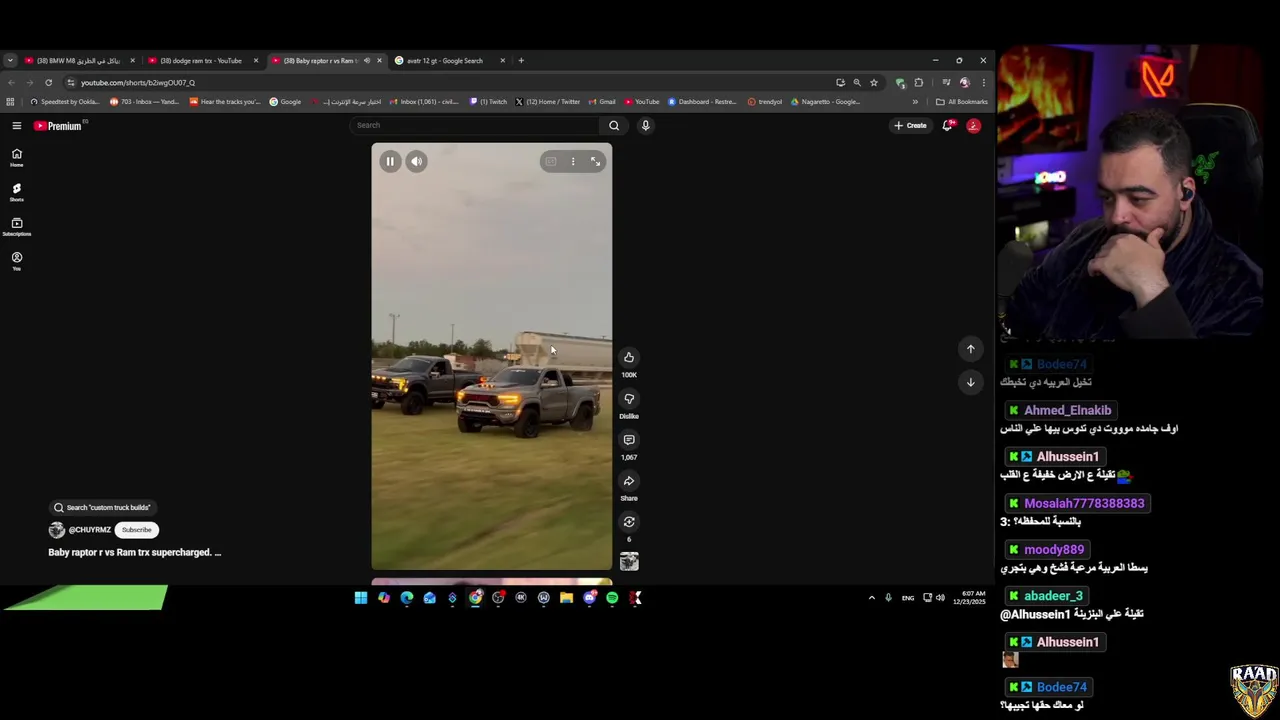Go to YouTube Premium home logo
Viewport: 1280px width, 720px height.
(58, 126)
